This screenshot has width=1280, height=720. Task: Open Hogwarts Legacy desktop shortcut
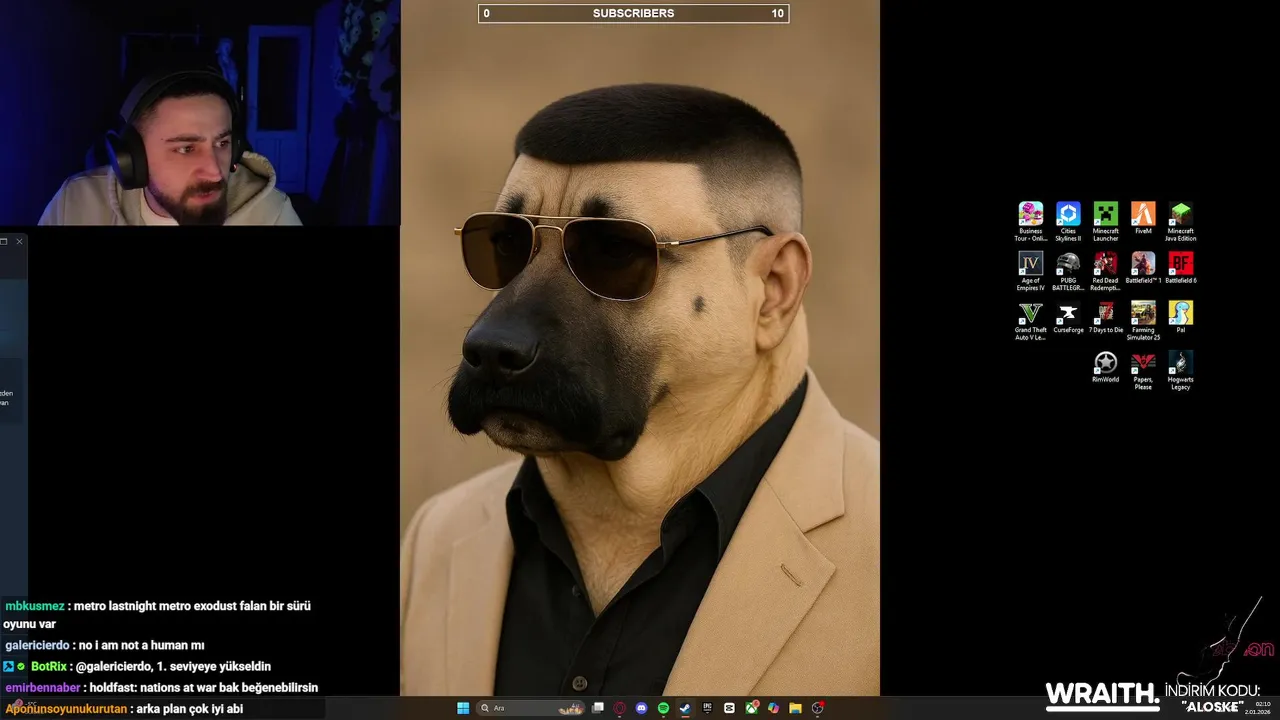click(x=1180, y=370)
